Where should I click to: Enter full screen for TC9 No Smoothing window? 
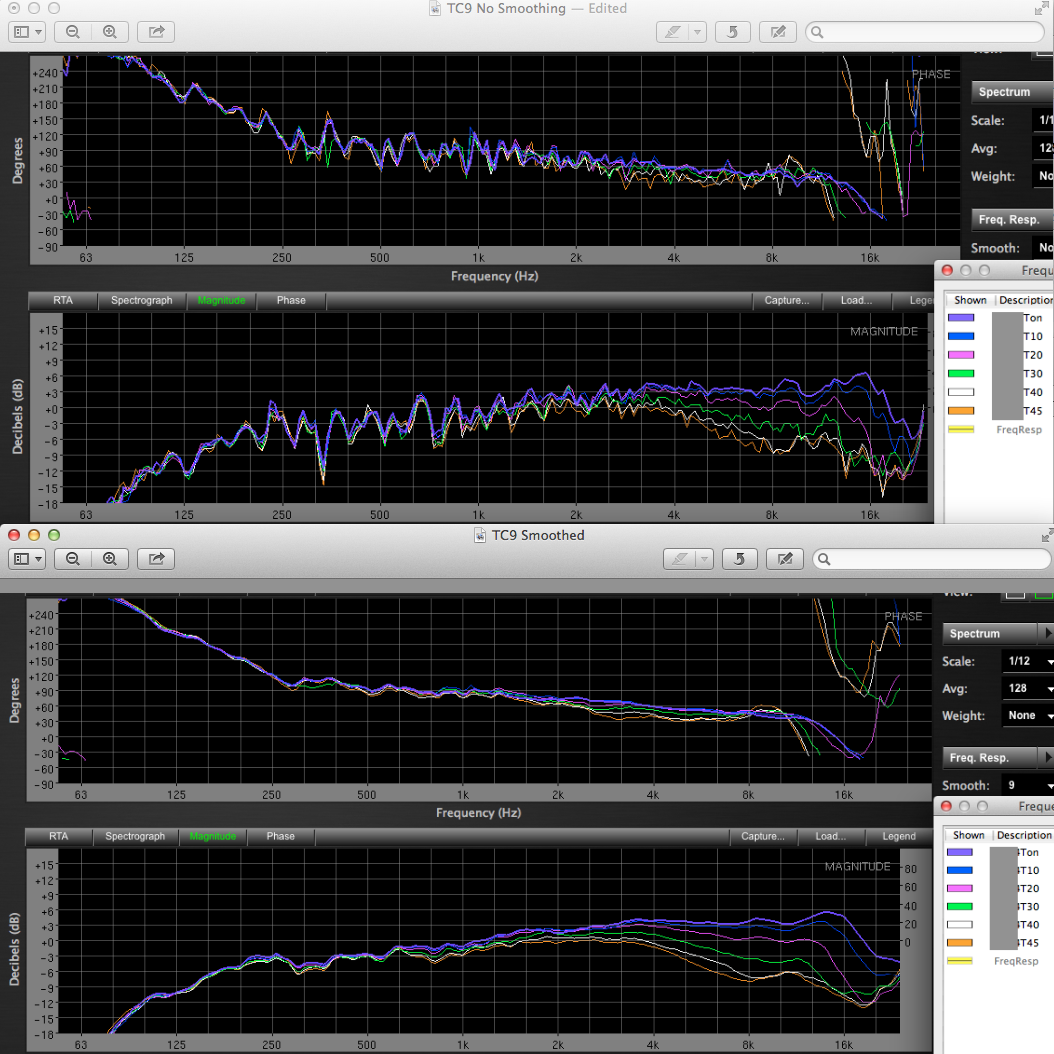[x=1041, y=9]
